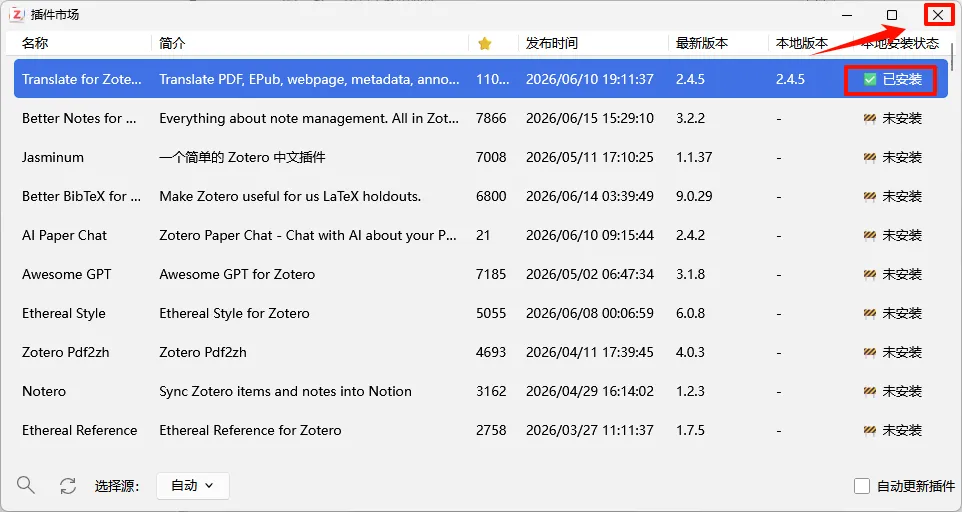The image size is (962, 512).
Task: Click latest version 9.0.29
Action: [x=694, y=196]
